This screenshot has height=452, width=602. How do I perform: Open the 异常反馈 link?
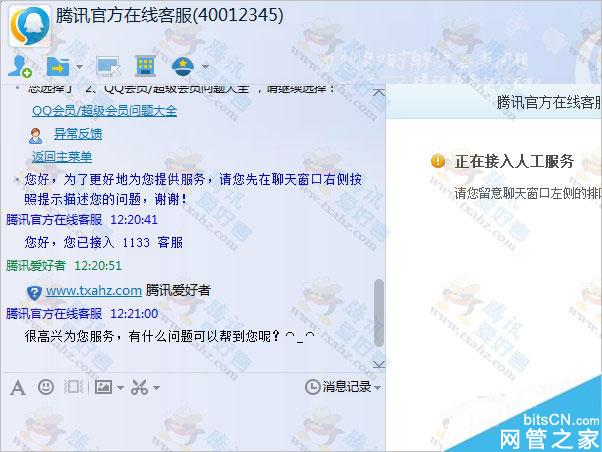pos(78,134)
